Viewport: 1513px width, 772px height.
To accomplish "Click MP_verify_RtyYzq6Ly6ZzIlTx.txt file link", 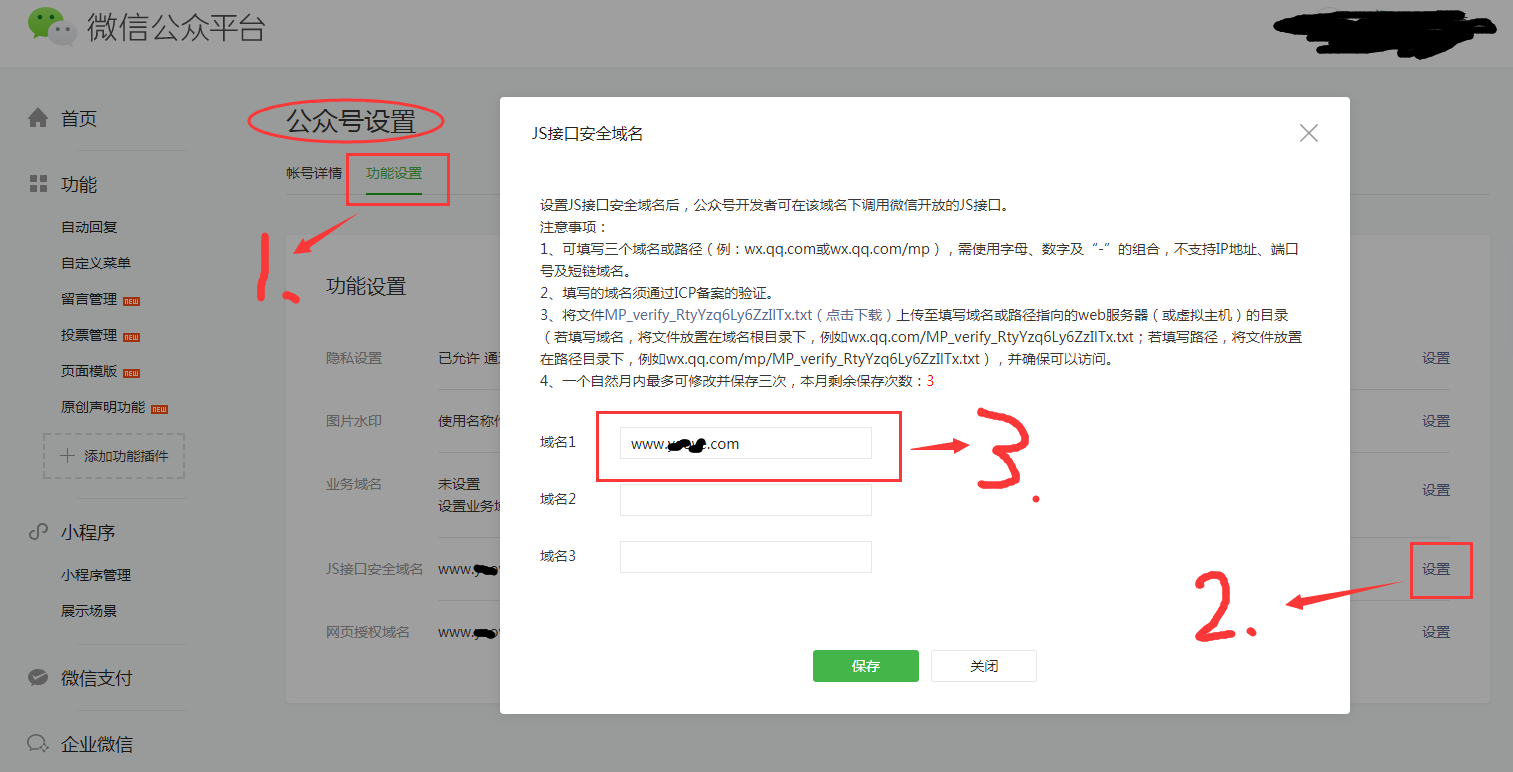I will tap(708, 314).
